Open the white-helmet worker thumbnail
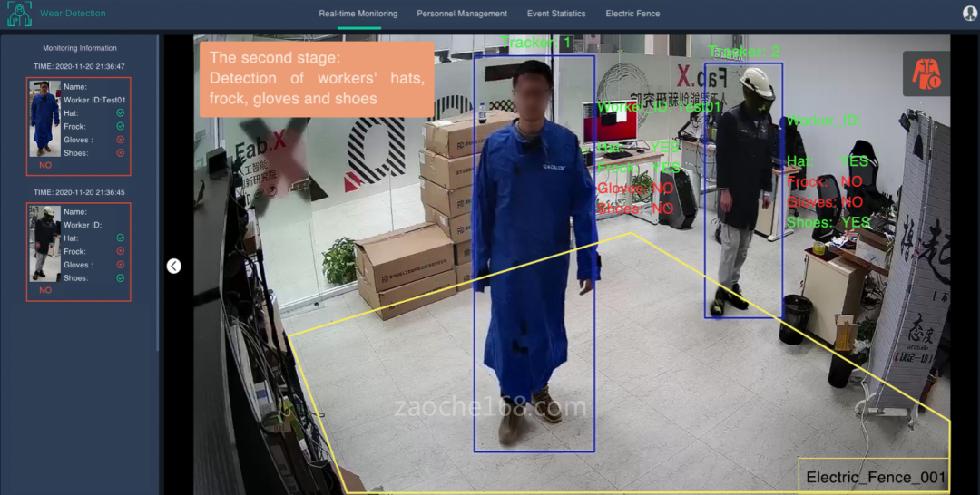 tap(44, 243)
